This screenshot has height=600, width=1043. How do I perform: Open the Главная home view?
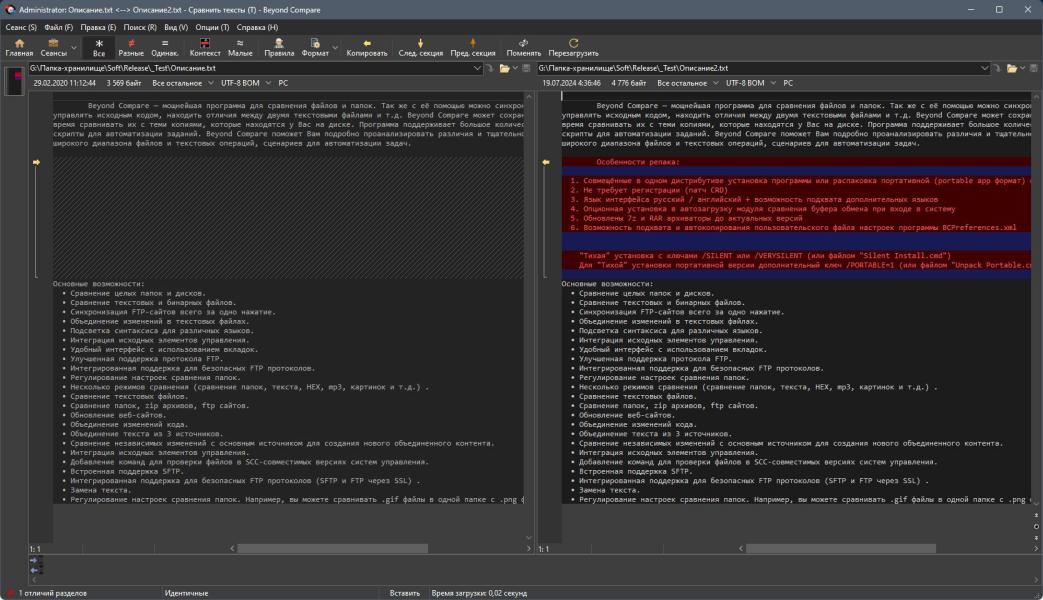(x=19, y=47)
